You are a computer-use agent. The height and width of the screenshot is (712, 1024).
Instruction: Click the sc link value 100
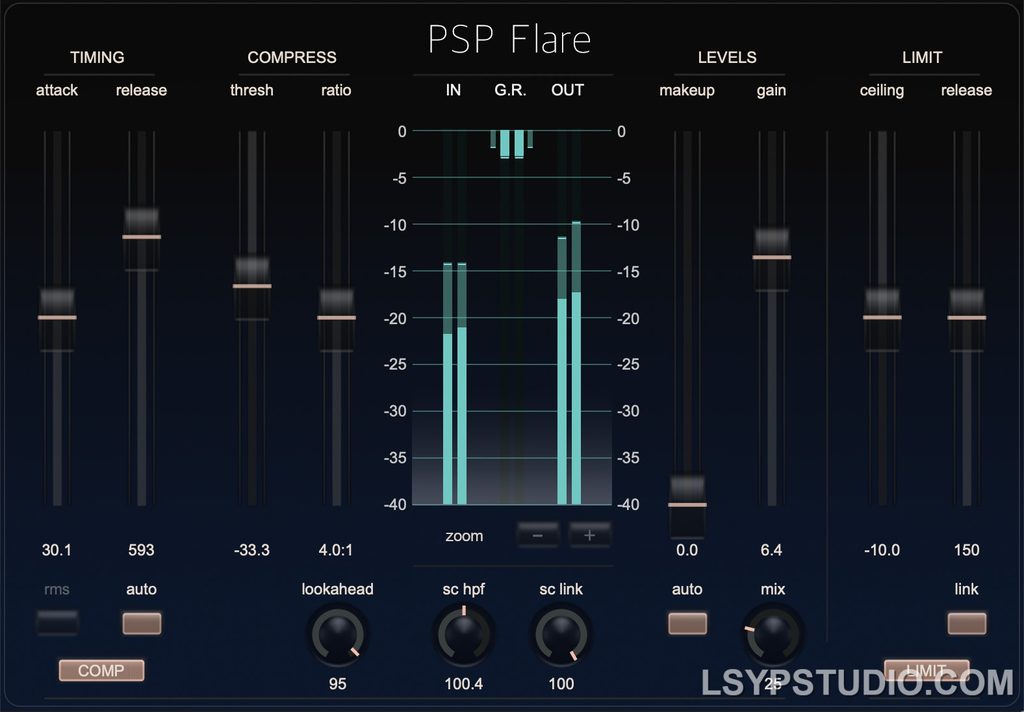click(561, 684)
